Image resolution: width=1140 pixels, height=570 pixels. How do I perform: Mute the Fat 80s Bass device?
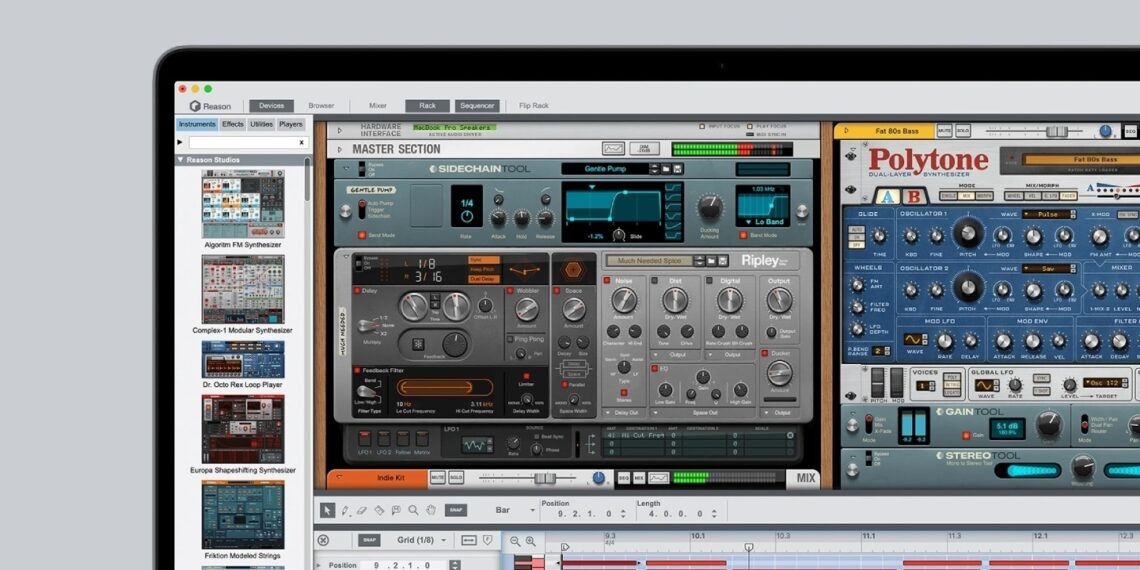pyautogui.click(x=944, y=131)
